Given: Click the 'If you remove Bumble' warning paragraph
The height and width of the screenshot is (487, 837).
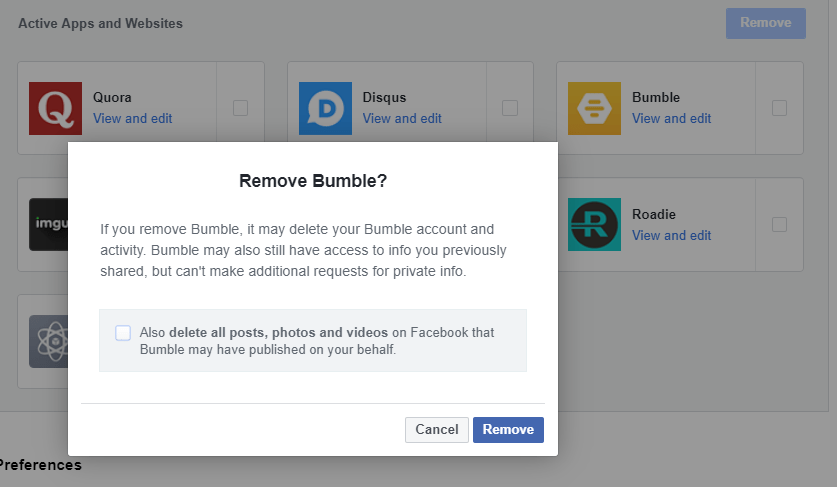Looking at the screenshot, I should (x=303, y=250).
